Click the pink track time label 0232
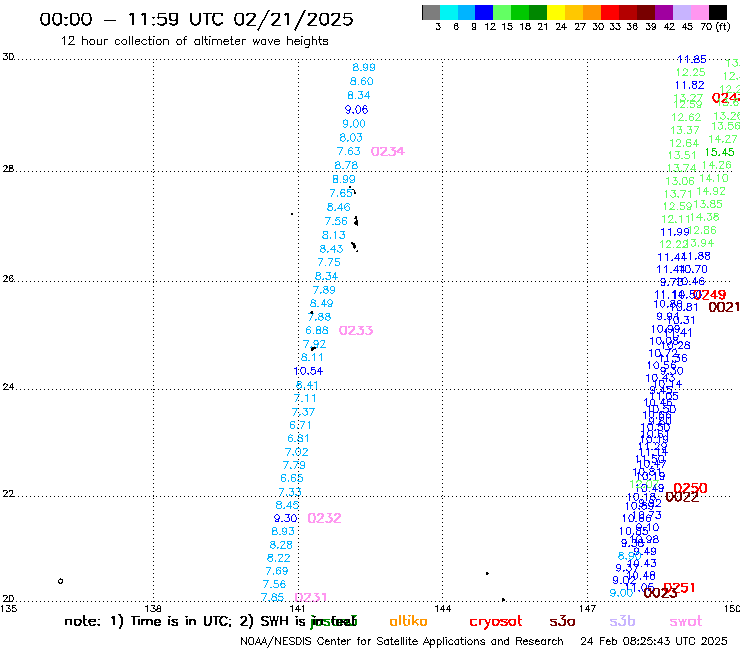740x650 pixels. [324, 518]
